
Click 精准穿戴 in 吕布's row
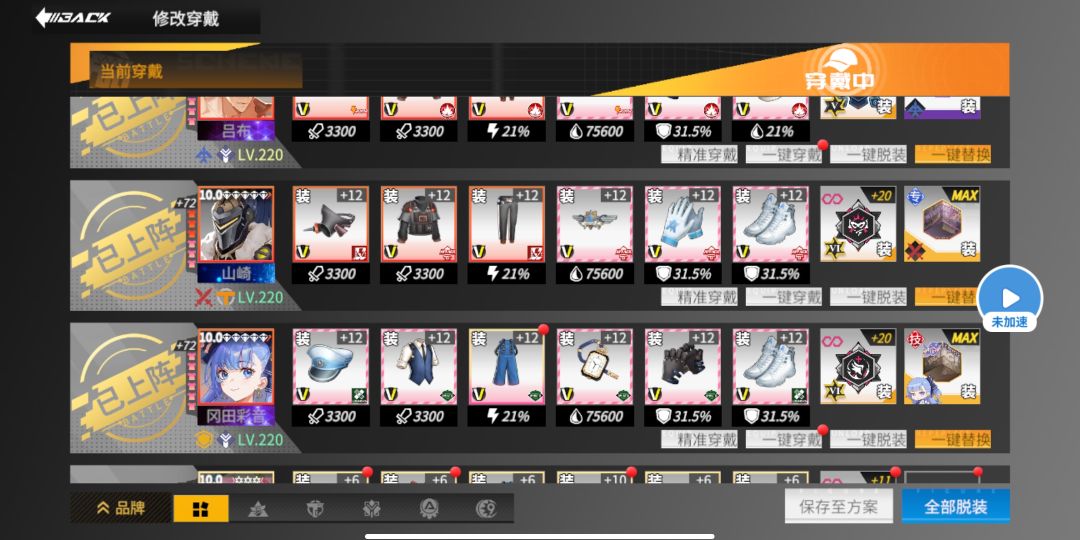699,154
